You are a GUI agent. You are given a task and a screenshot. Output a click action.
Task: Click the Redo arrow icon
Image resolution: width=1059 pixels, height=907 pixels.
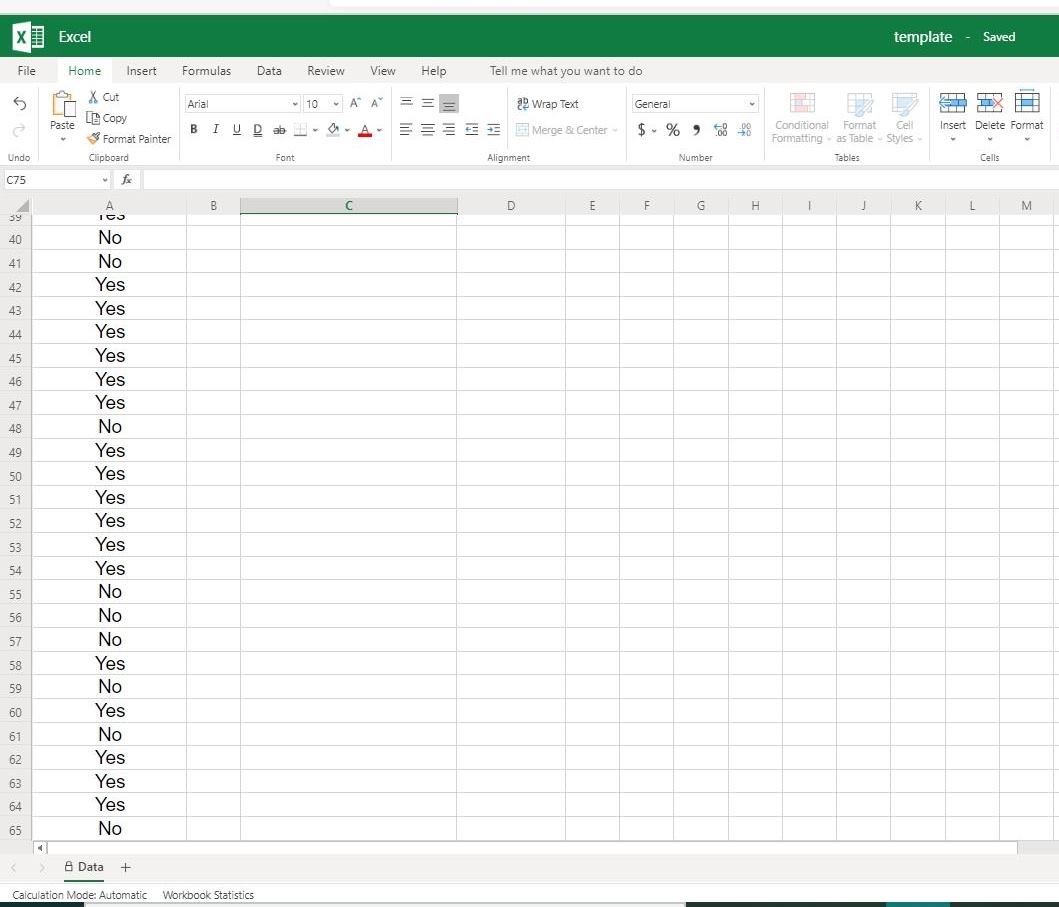pyautogui.click(x=20, y=130)
